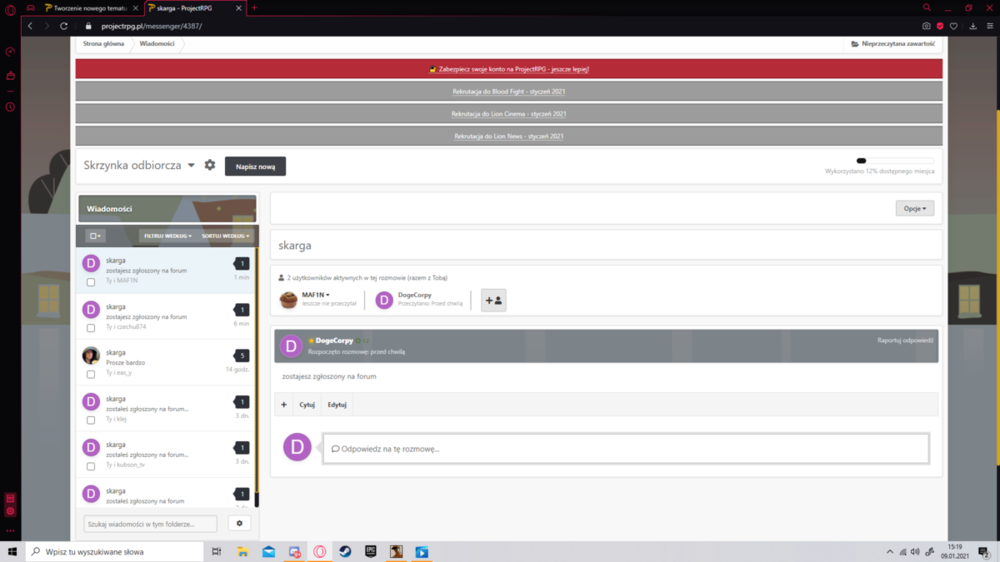Click the Cytuj button

tap(307, 404)
